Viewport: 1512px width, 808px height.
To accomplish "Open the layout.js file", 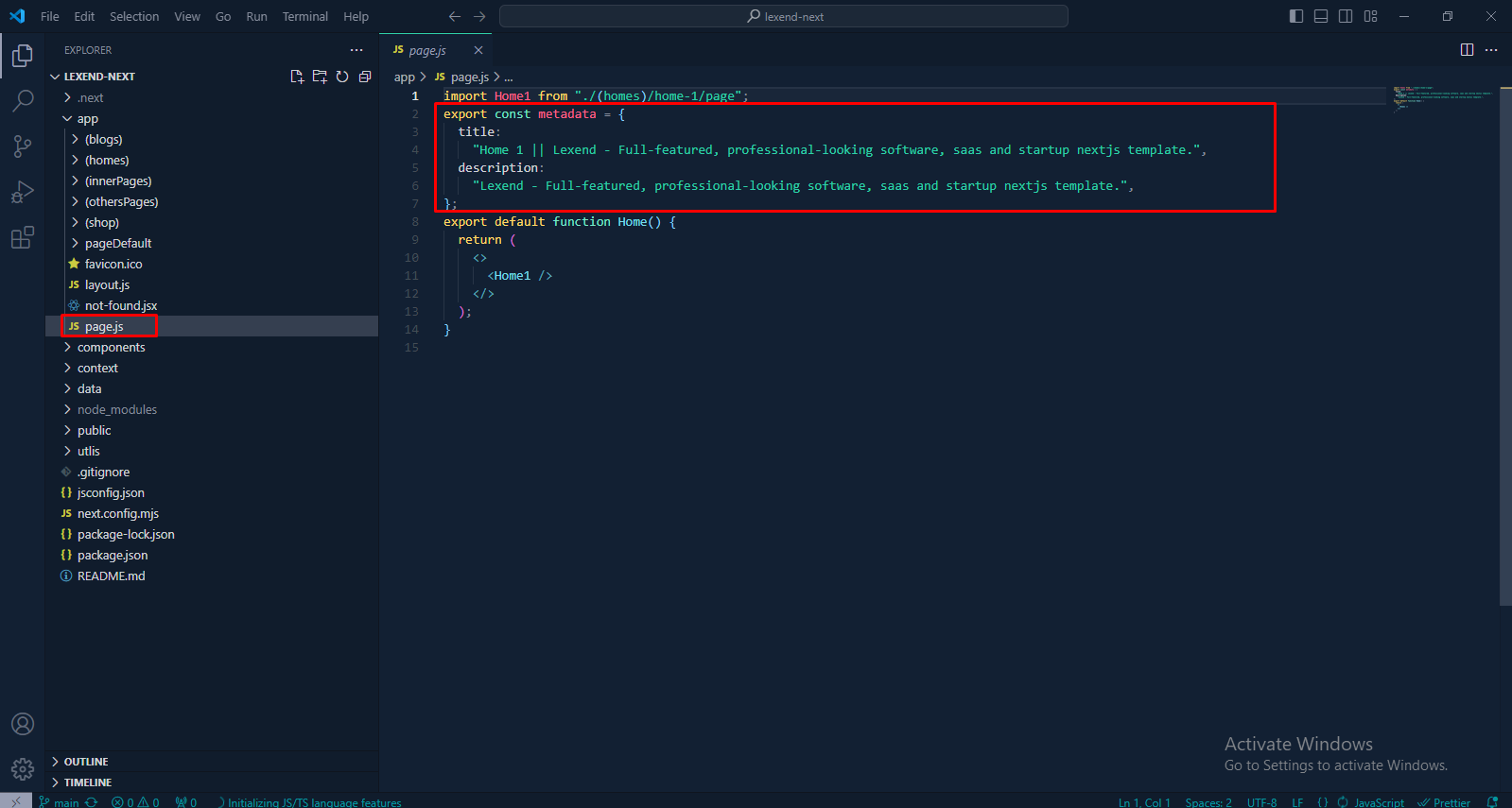I will (x=212, y=284).
